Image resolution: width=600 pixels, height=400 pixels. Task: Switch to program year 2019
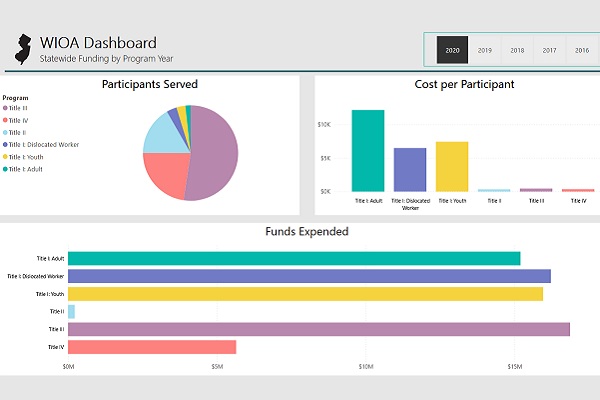(x=484, y=50)
